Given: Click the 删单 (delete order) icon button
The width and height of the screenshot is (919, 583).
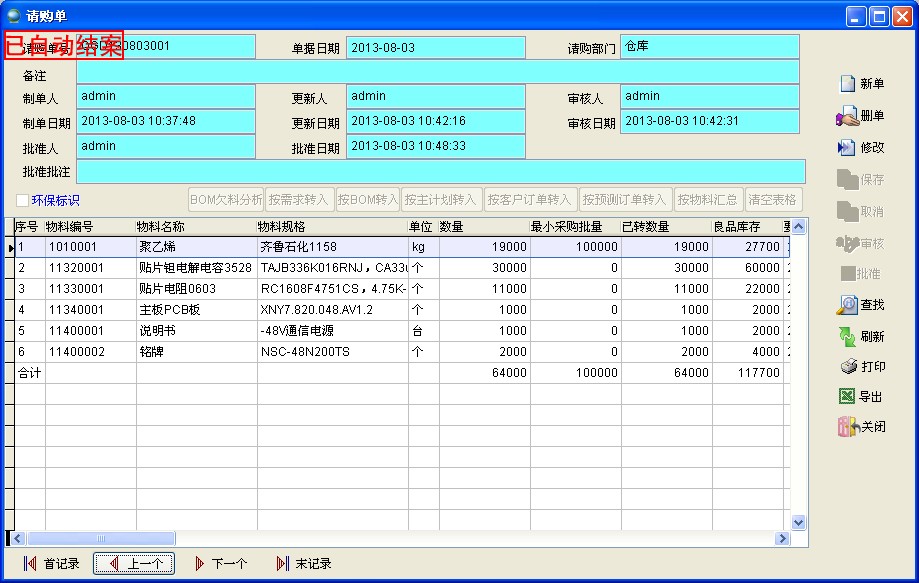Looking at the screenshot, I should point(861,116).
